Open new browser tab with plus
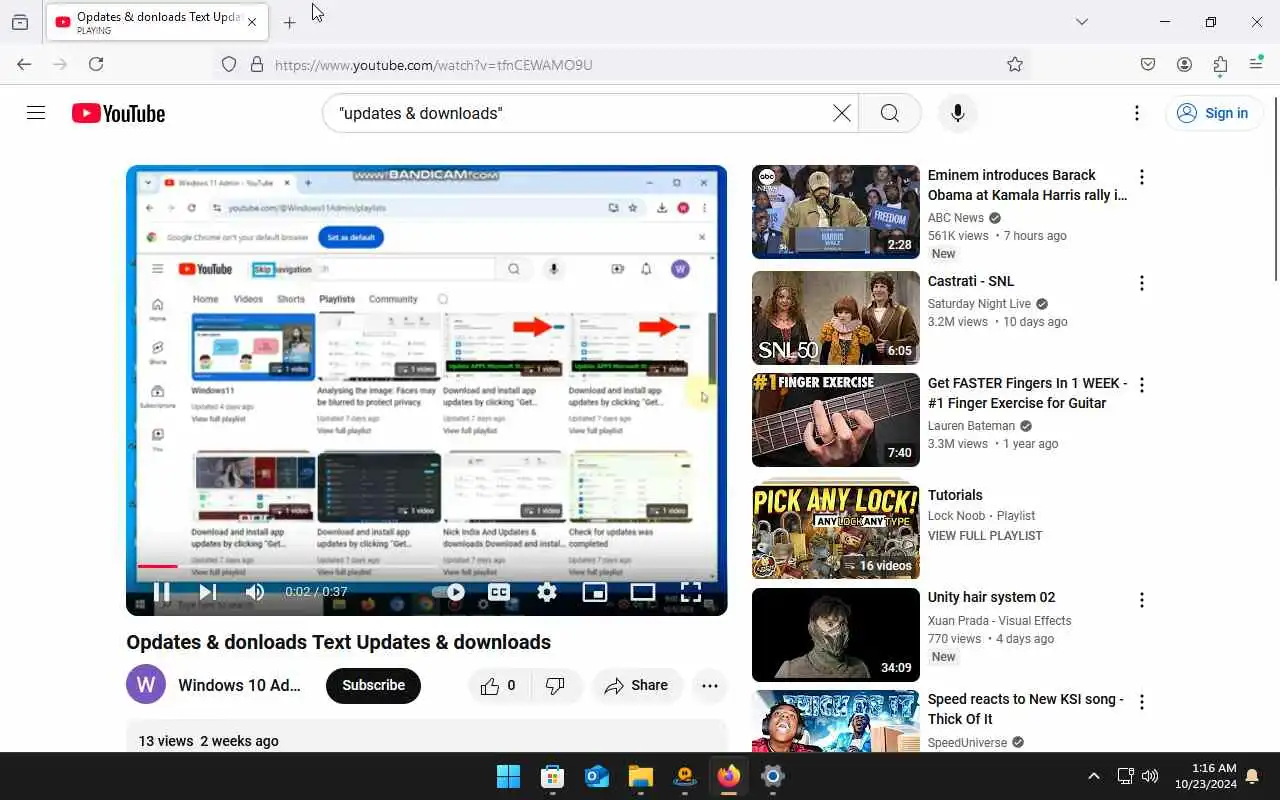 coord(289,22)
